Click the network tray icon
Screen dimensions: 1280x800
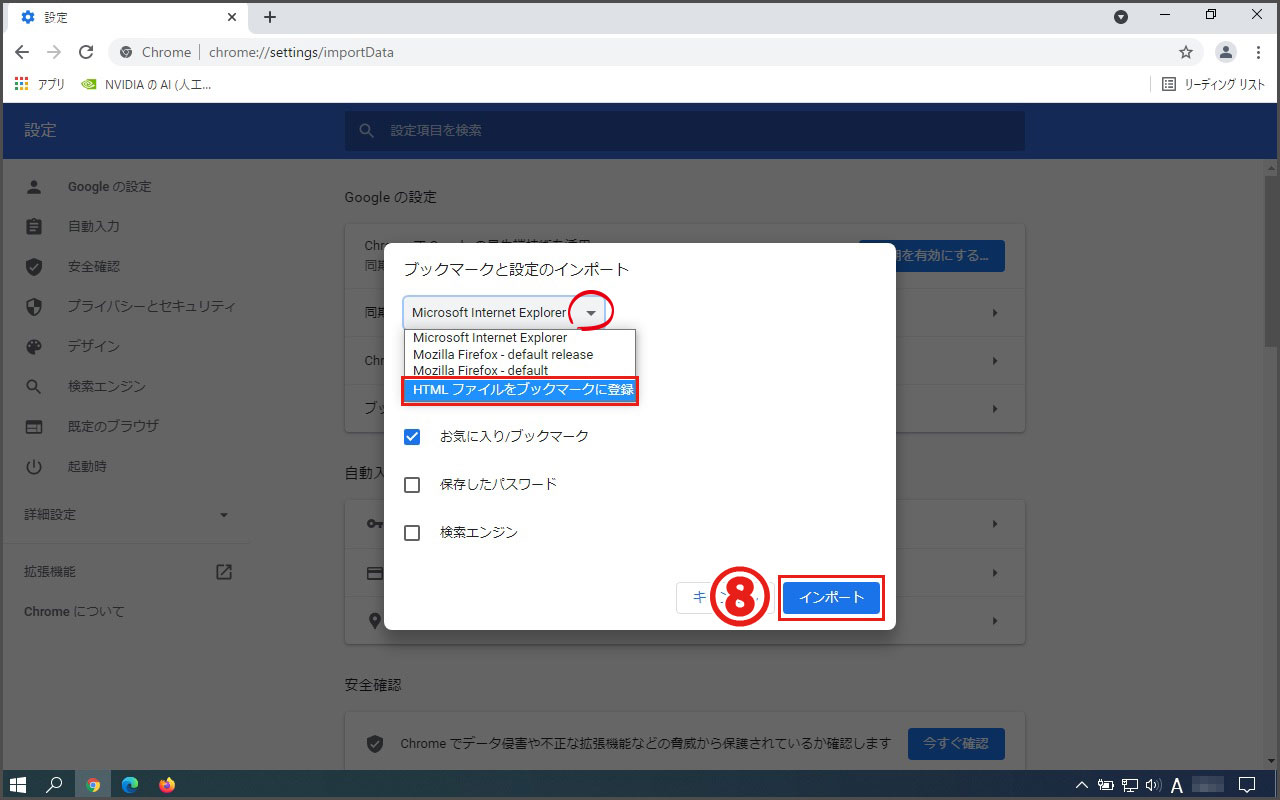(1130, 785)
